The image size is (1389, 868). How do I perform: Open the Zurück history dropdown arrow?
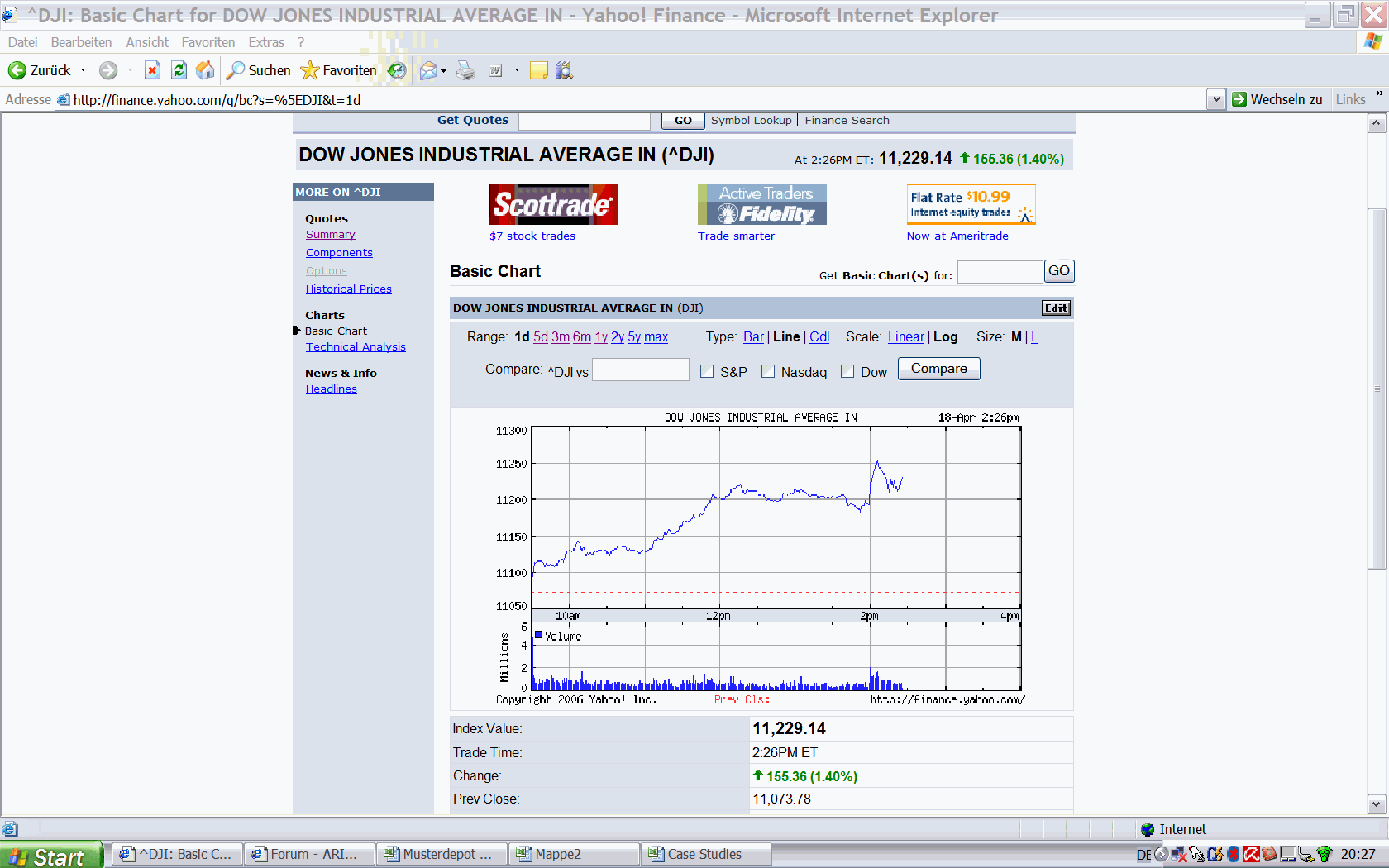coord(83,70)
